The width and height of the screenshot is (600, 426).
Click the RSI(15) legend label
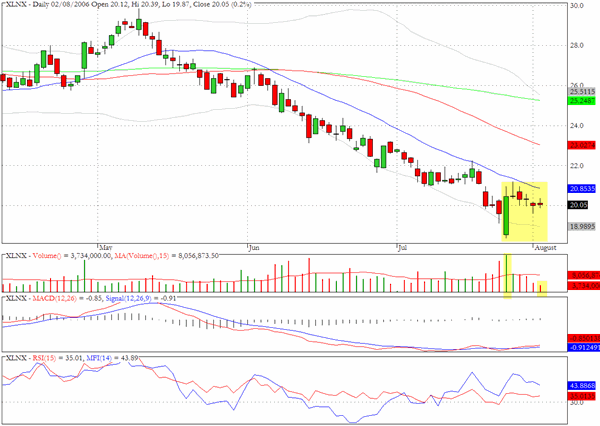44,358
